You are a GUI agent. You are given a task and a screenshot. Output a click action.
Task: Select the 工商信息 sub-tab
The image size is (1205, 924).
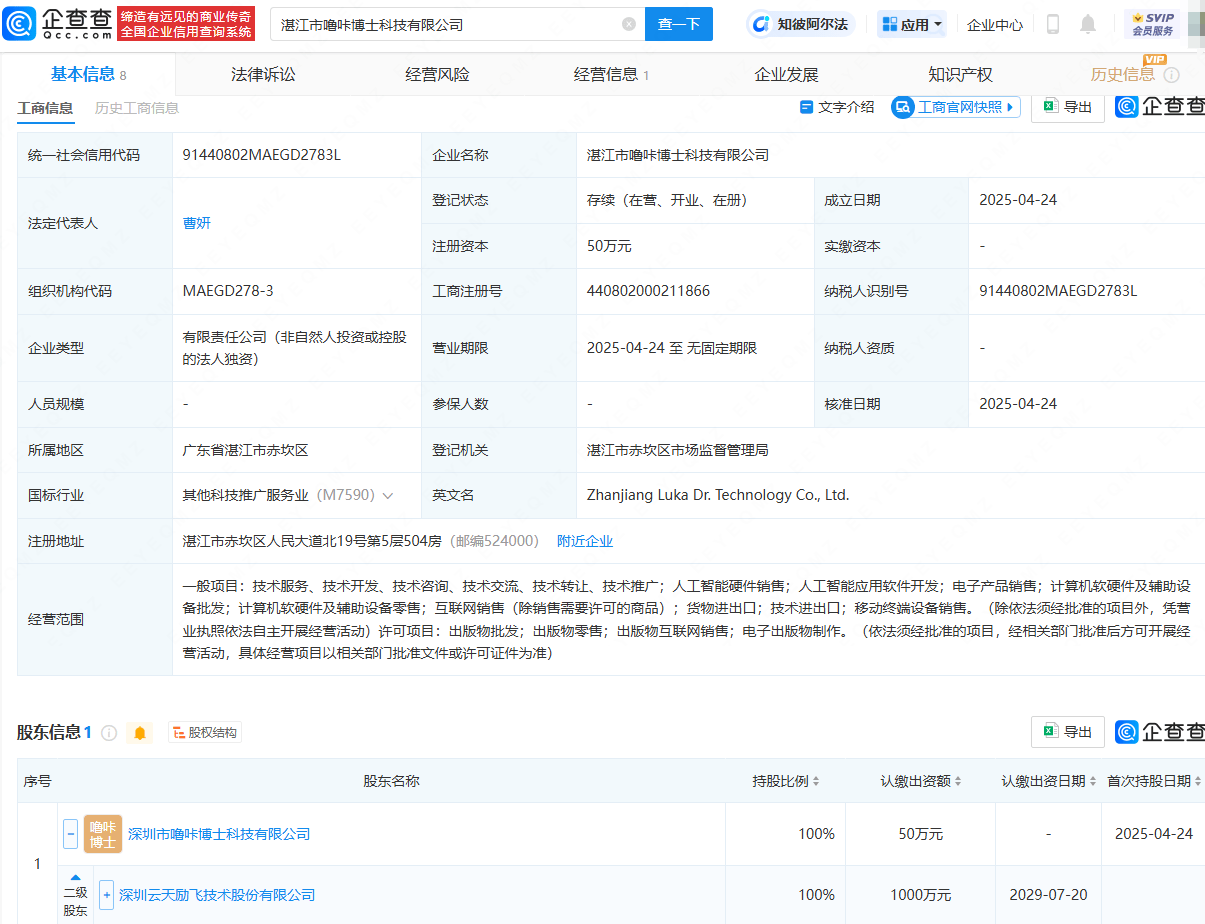(x=45, y=108)
